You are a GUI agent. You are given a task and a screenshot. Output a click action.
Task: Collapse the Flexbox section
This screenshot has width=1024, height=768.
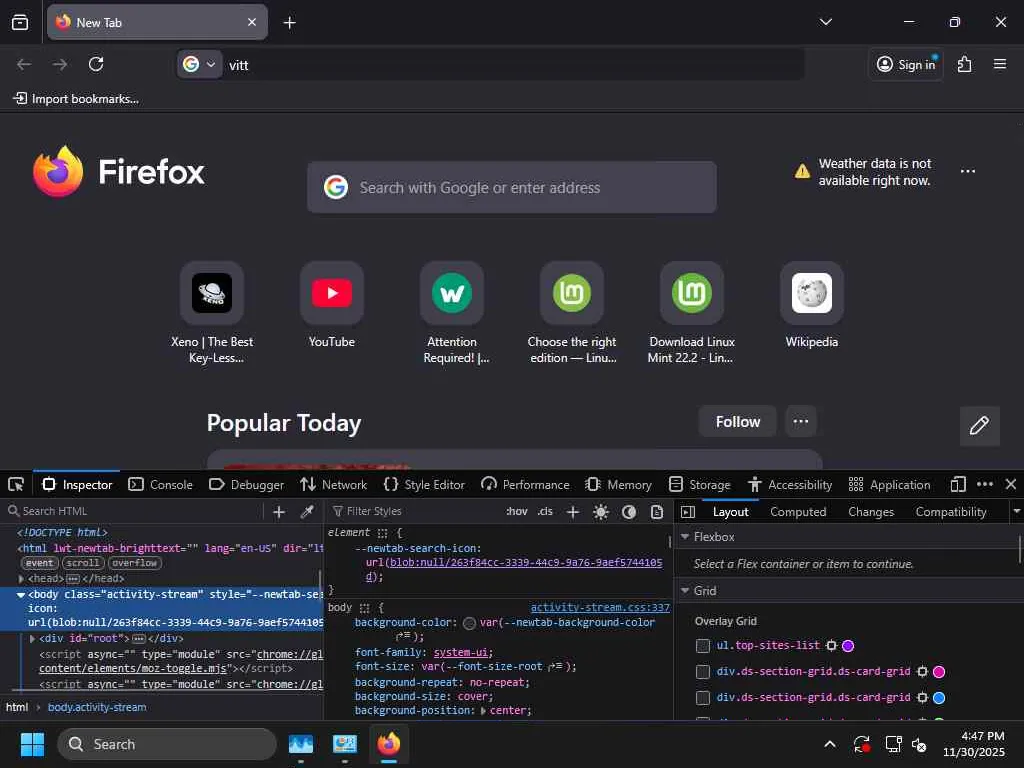point(685,537)
